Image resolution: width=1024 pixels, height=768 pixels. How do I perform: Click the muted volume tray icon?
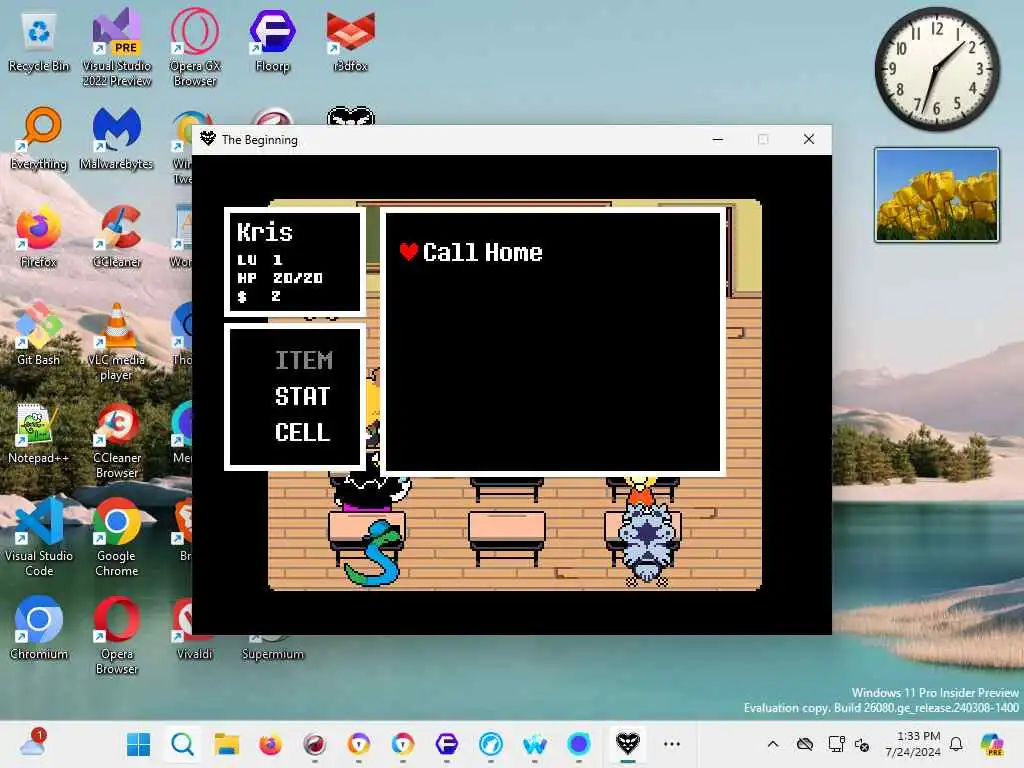tap(862, 744)
